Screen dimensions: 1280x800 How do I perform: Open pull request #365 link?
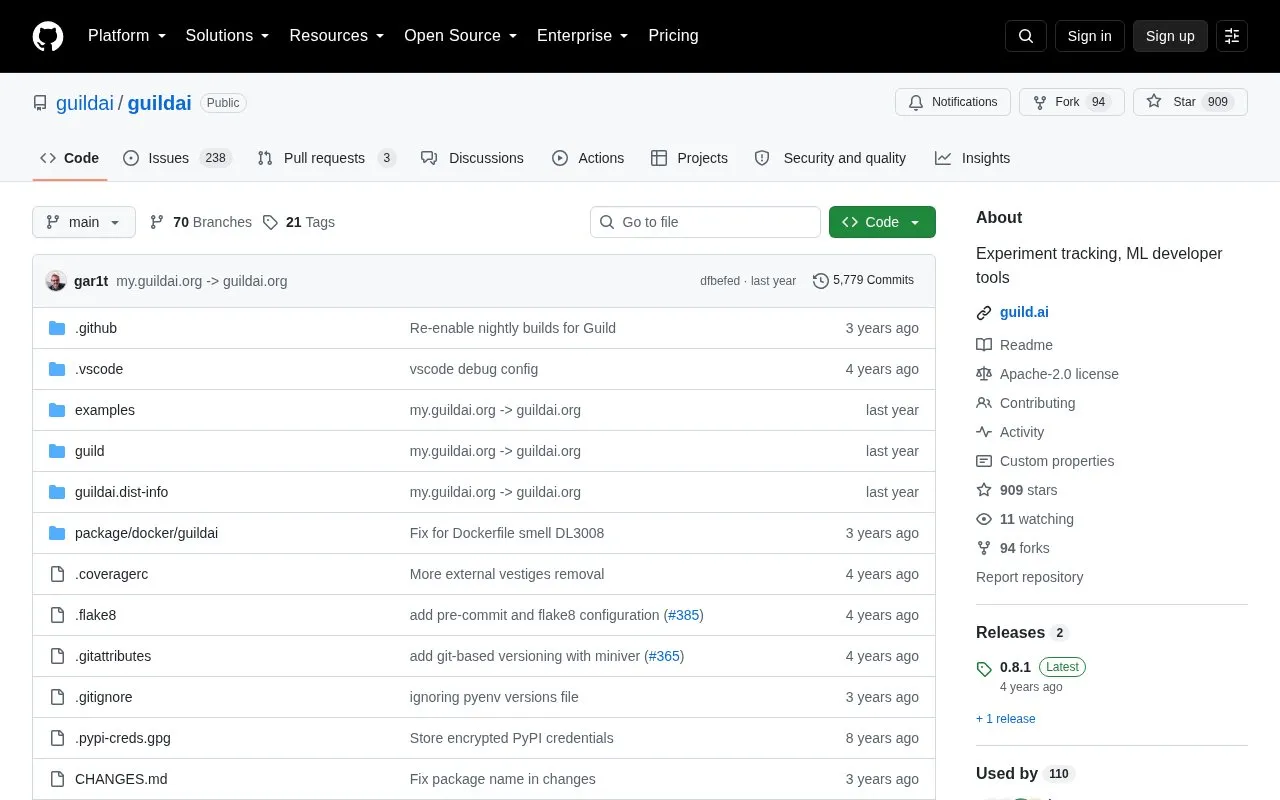click(664, 656)
